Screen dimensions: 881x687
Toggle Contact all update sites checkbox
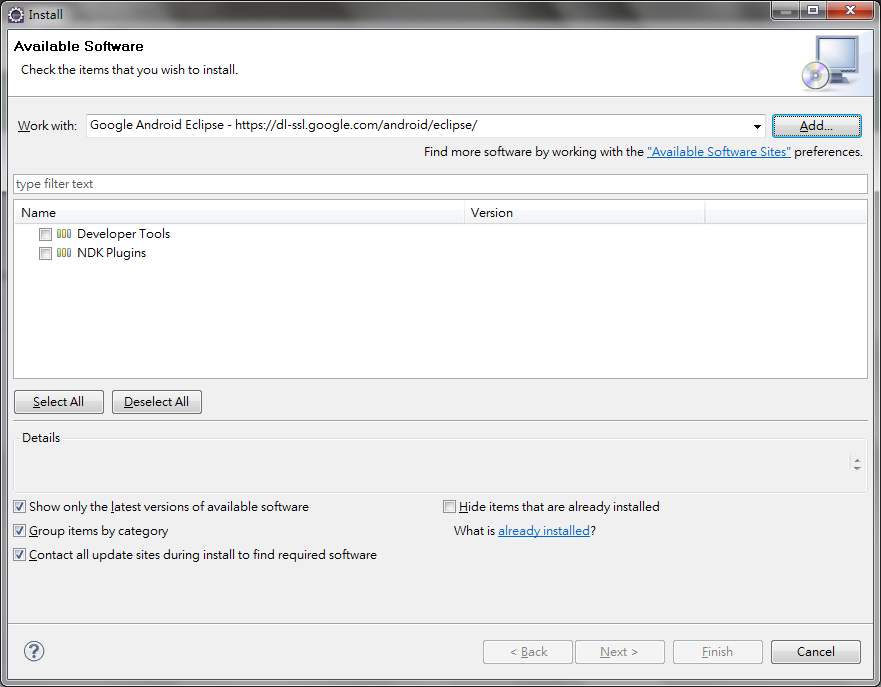20,555
